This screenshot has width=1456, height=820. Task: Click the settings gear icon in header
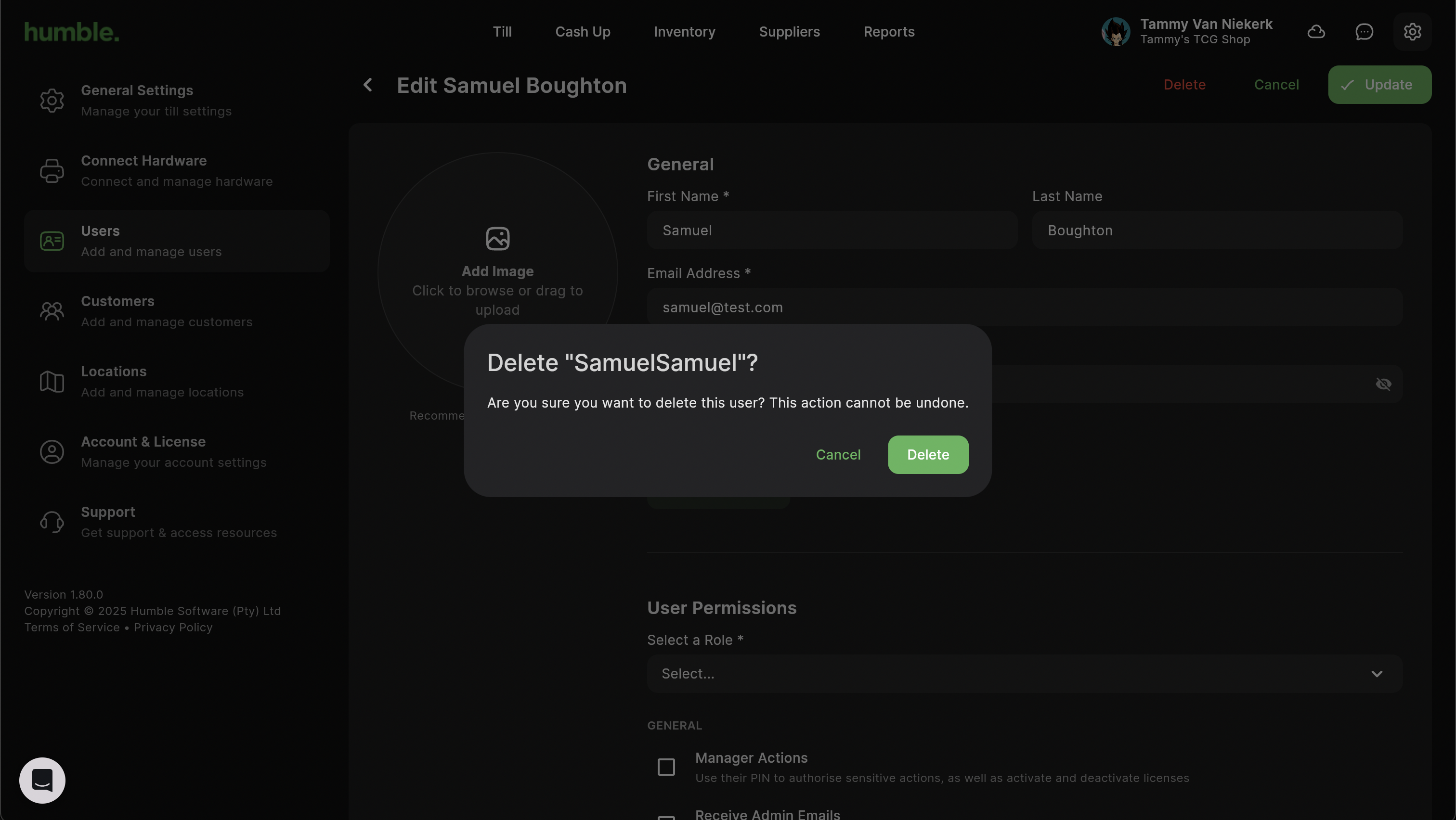(x=1412, y=32)
